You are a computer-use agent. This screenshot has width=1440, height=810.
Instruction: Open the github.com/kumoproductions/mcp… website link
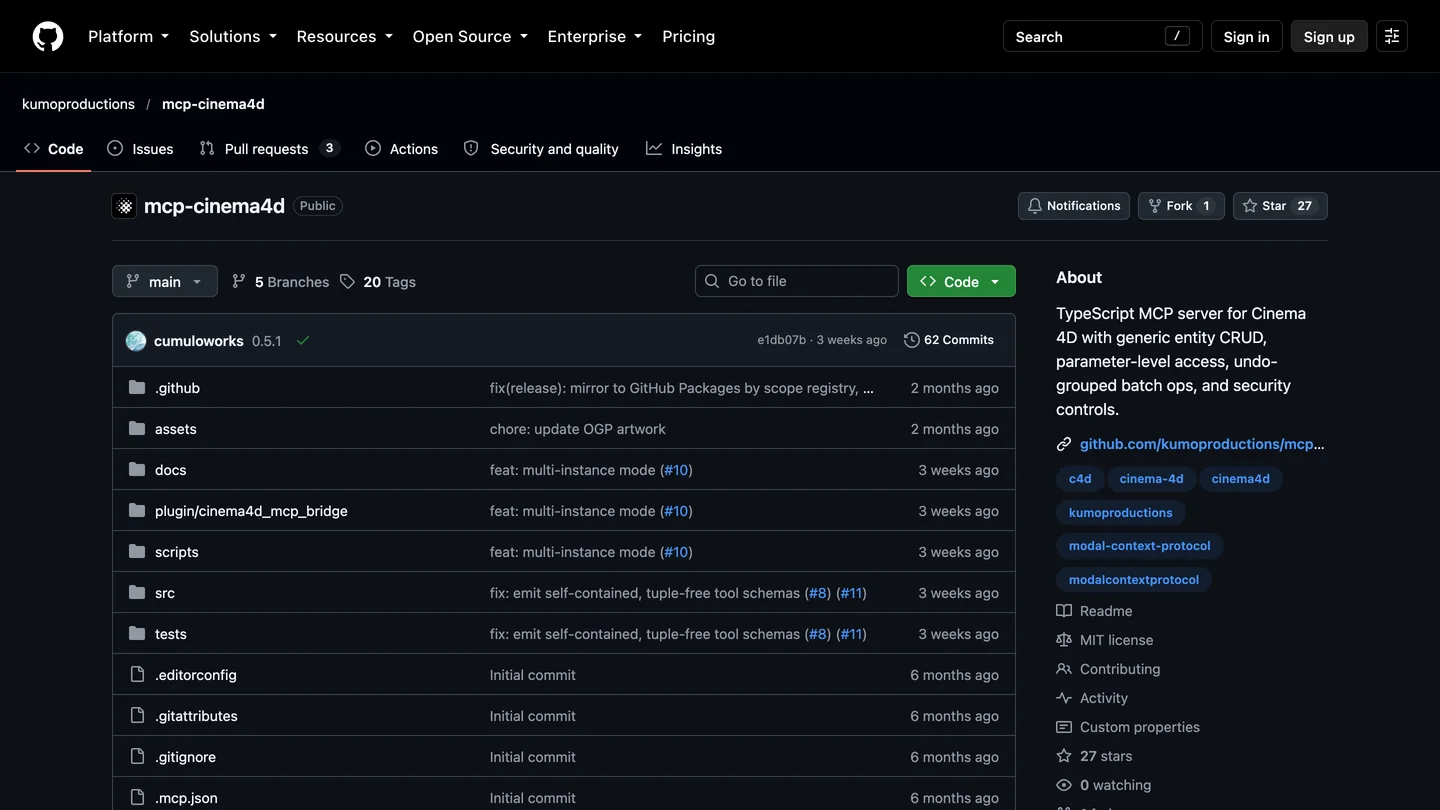1202,444
